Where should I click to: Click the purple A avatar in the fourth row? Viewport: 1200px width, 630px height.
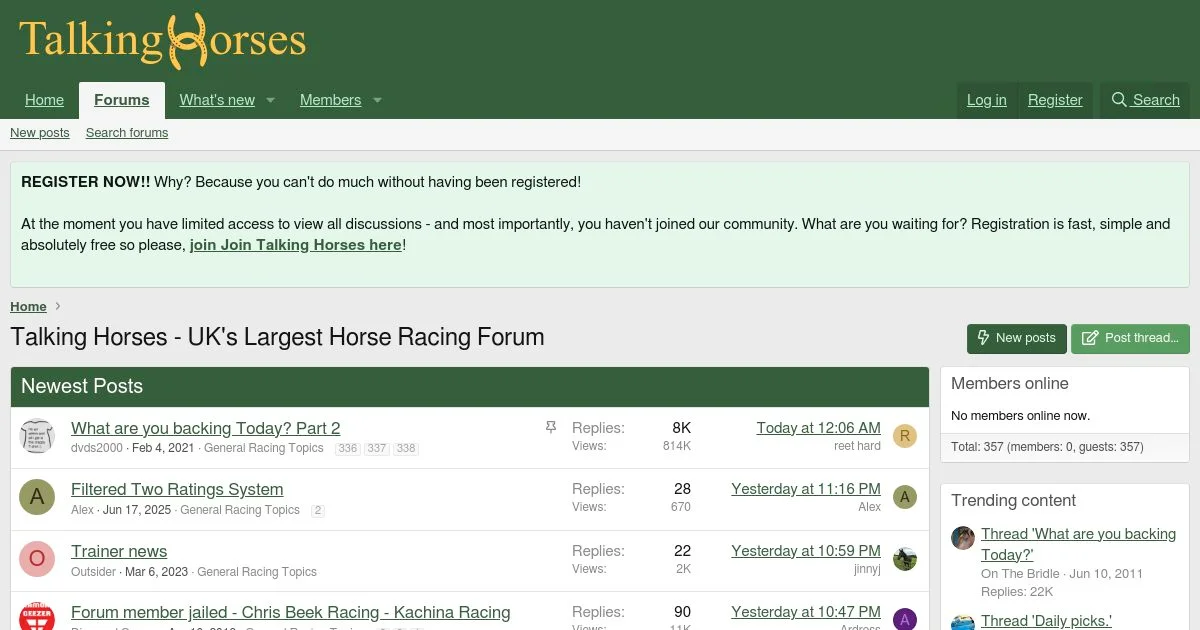pos(905,619)
